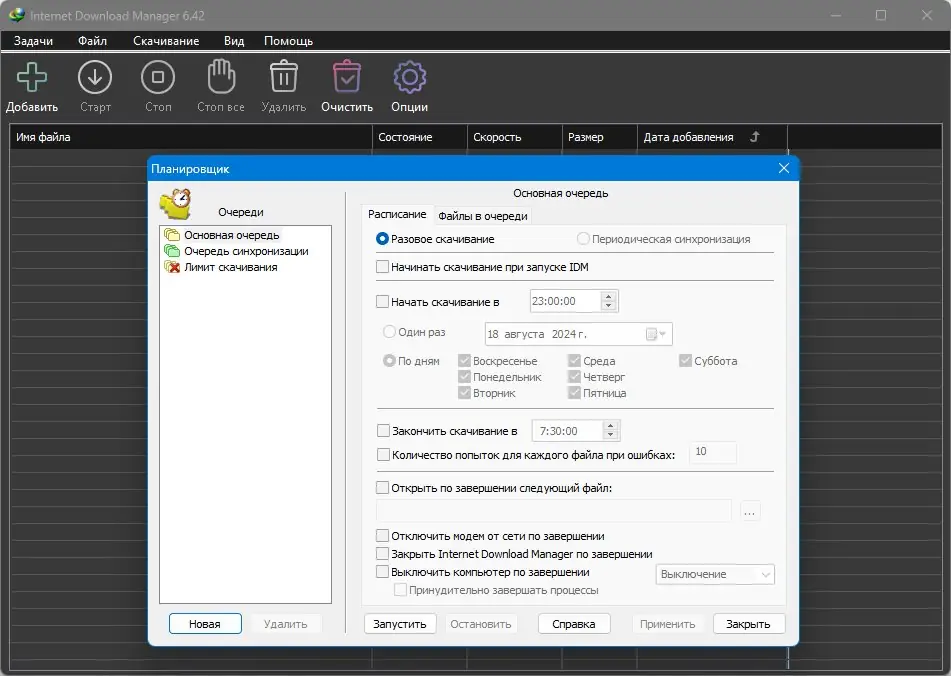Enable Отключить модем от сети по завершении
951x676 pixels.
pos(382,536)
